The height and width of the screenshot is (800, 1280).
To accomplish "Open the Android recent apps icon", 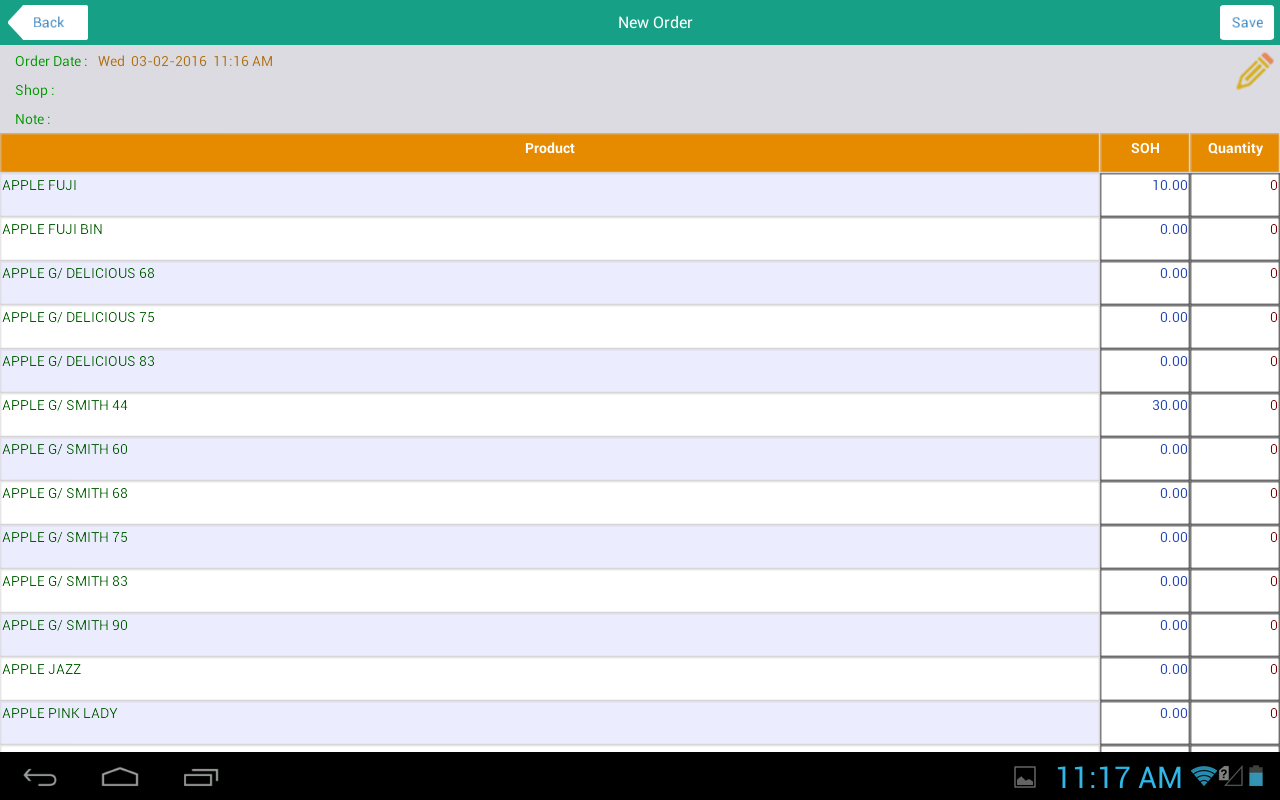I will [x=201, y=777].
